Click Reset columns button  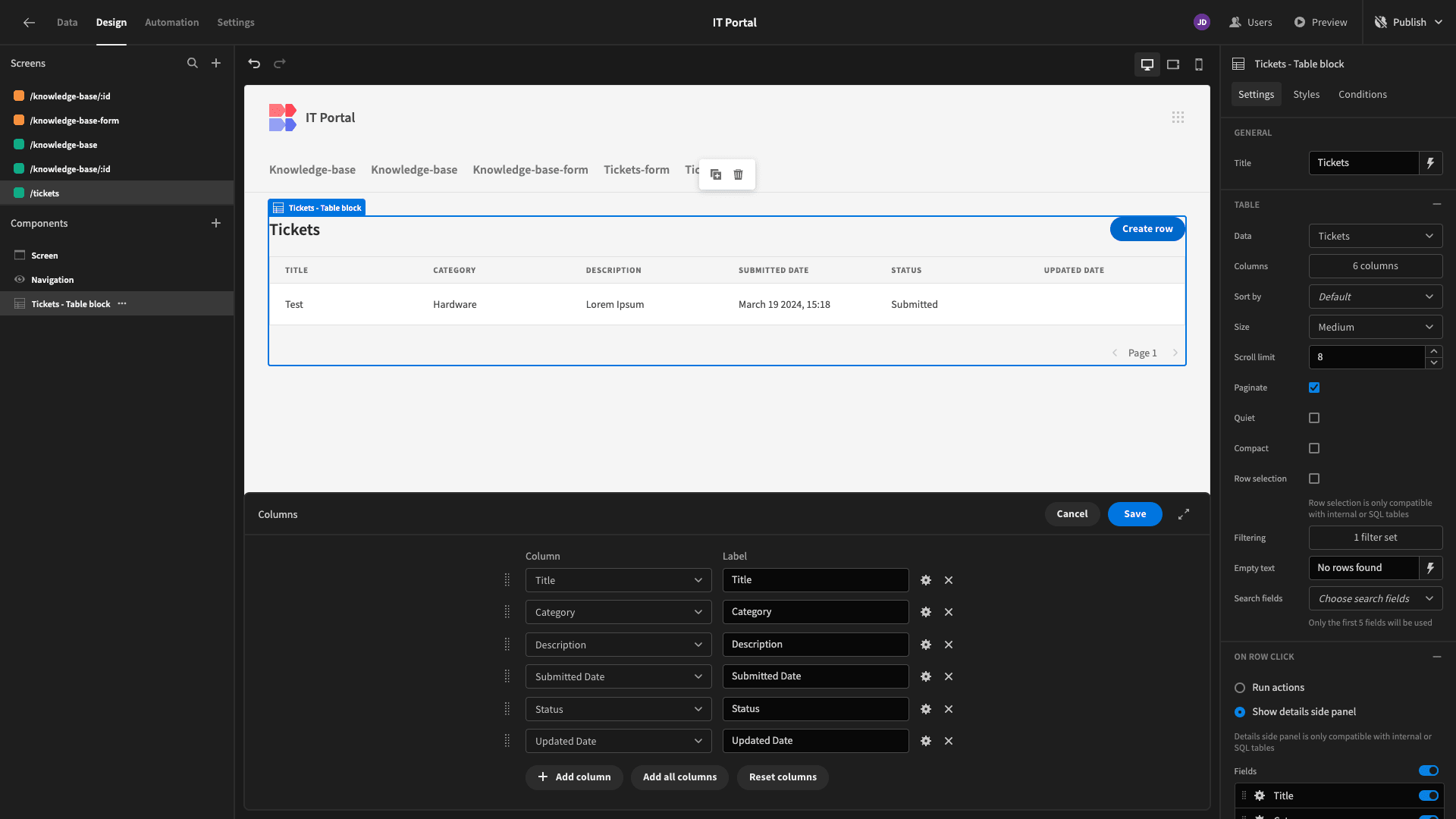pos(783,777)
